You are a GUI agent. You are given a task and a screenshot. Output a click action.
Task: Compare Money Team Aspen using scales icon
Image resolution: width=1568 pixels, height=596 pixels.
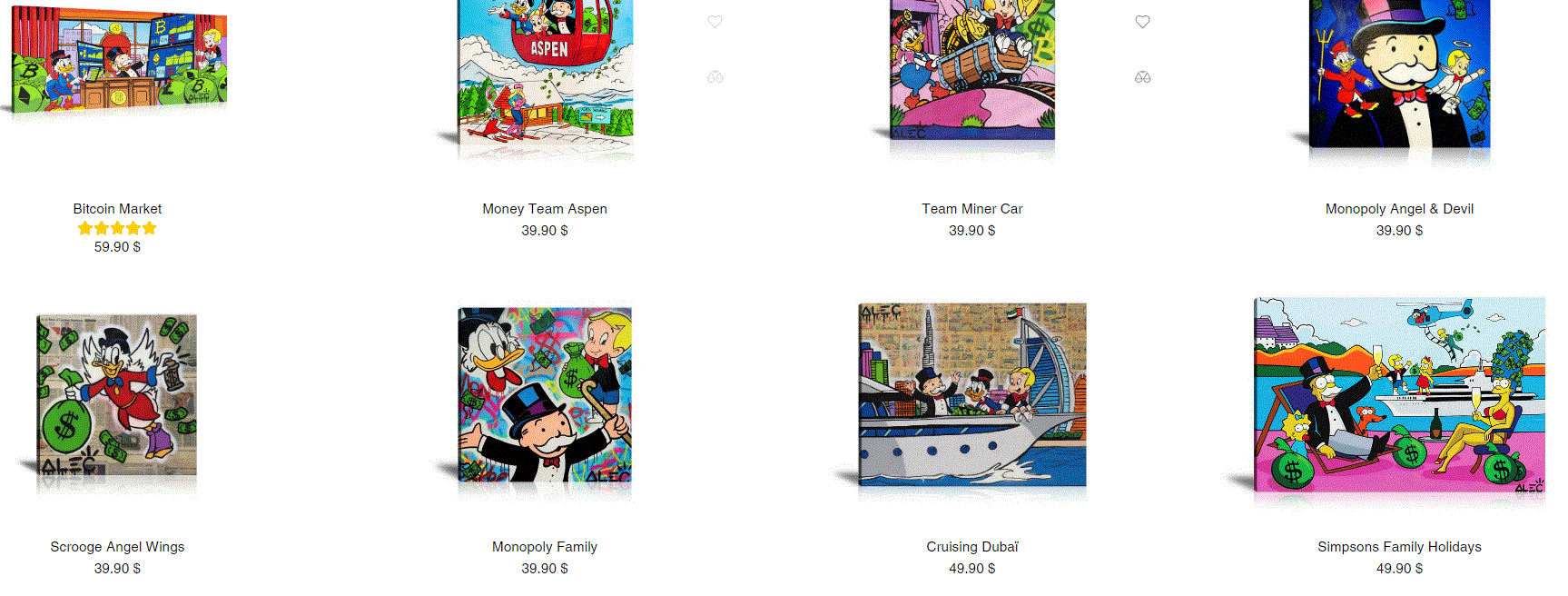[715, 77]
